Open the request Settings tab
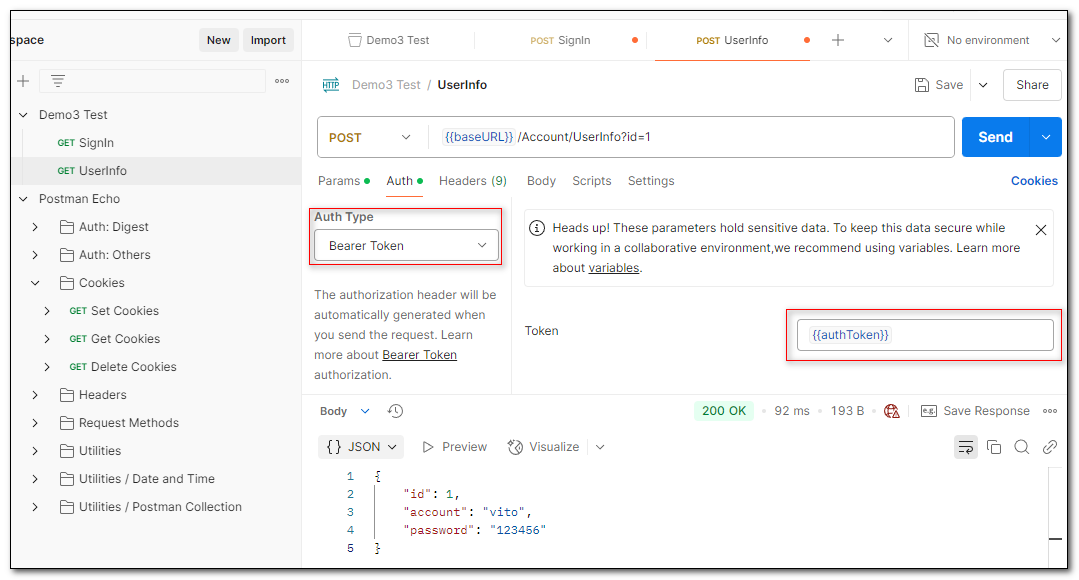Viewport: 1079px width, 580px height. (651, 181)
